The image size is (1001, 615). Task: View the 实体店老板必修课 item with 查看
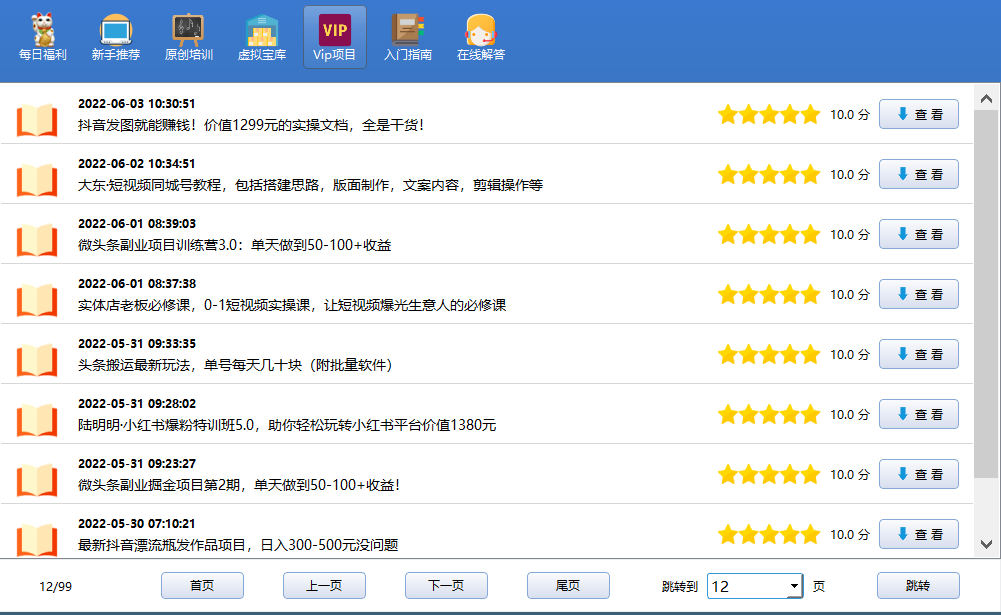(919, 294)
